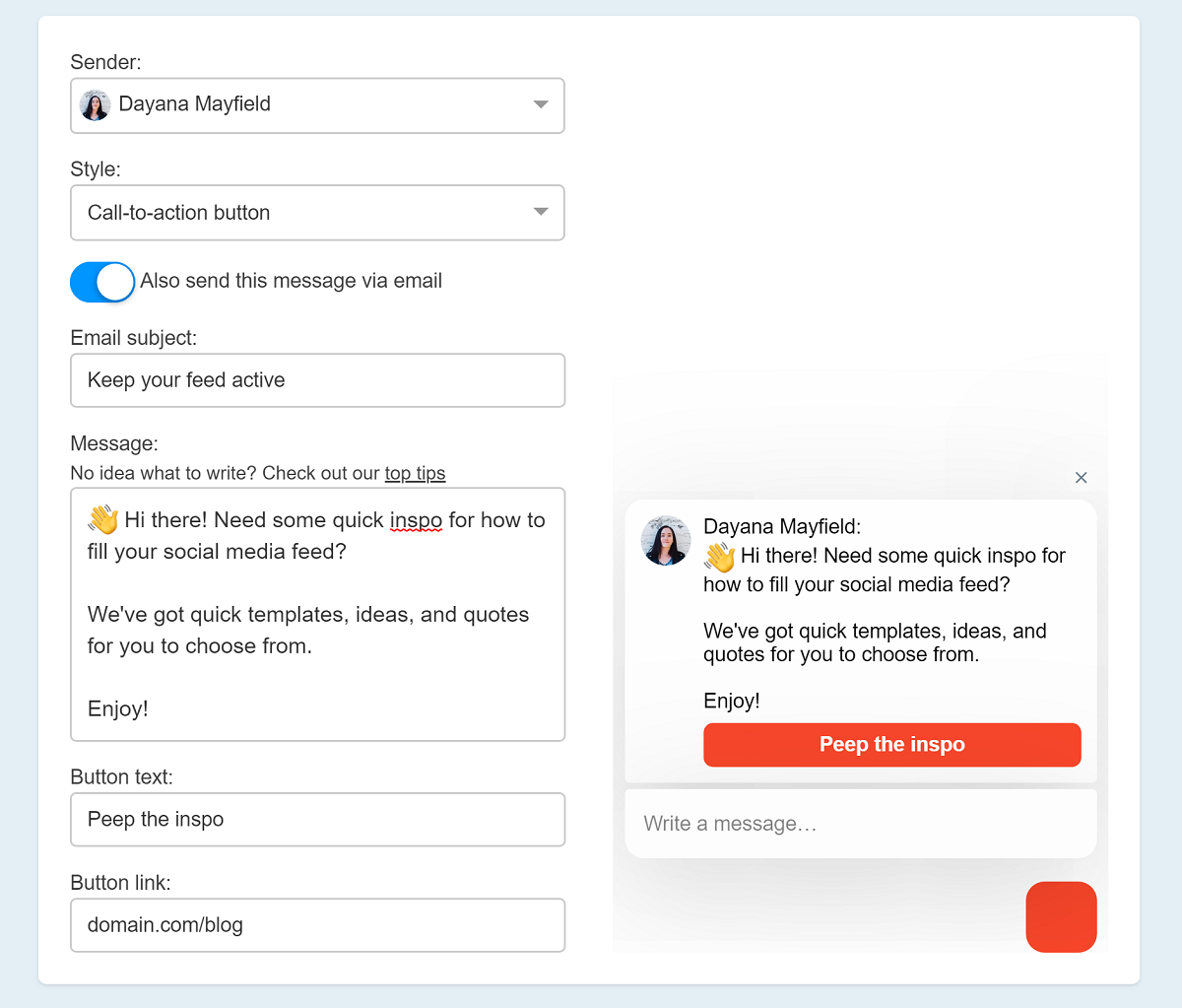1182x1008 pixels.
Task: Click the Enjoy! text in the chat preview
Action: pos(732,702)
